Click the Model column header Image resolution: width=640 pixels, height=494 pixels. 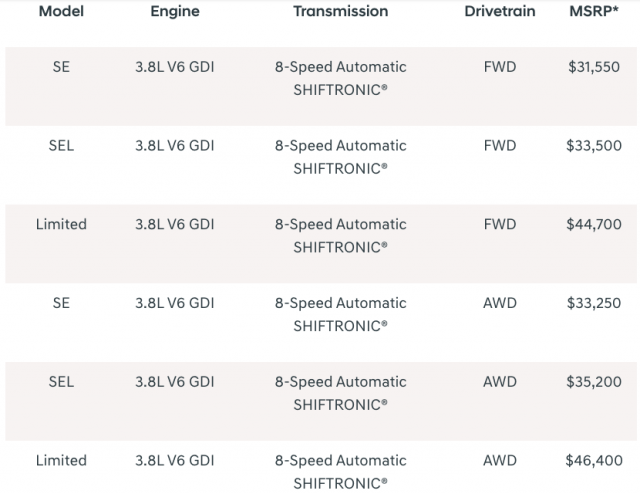coord(61,12)
